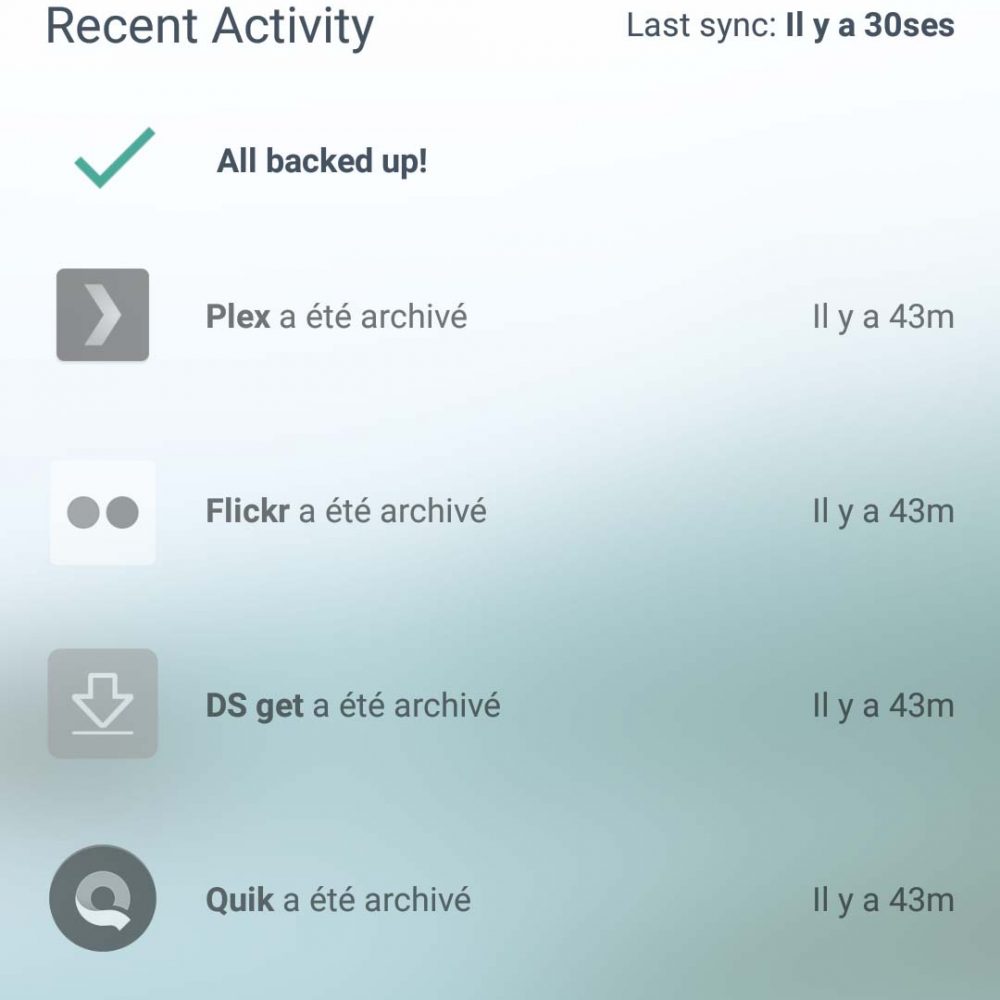Tap Flickr's 'Il y a 43m' timestamp
This screenshot has height=1000, width=1000.
(884, 511)
